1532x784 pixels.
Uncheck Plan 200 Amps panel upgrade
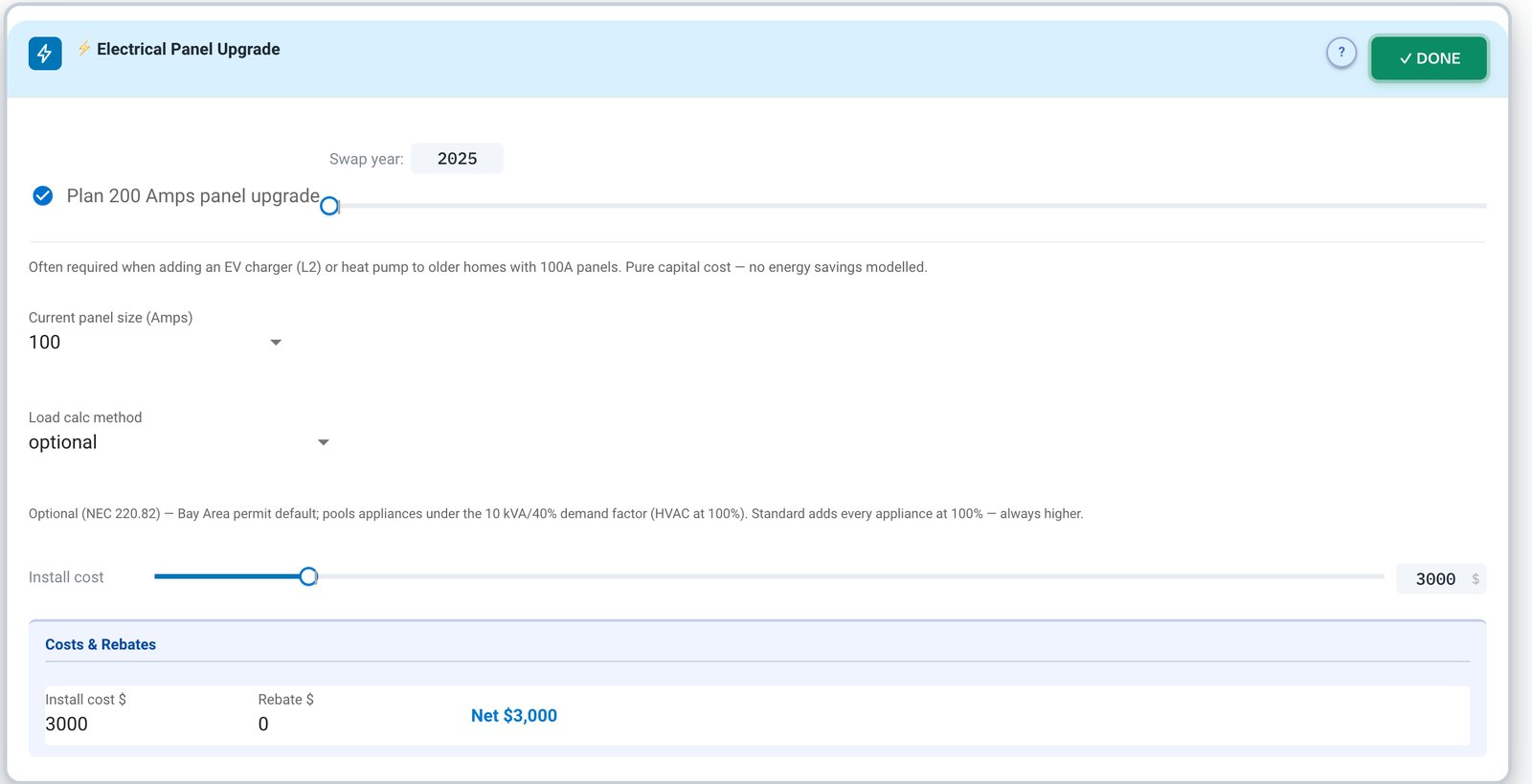tap(43, 196)
